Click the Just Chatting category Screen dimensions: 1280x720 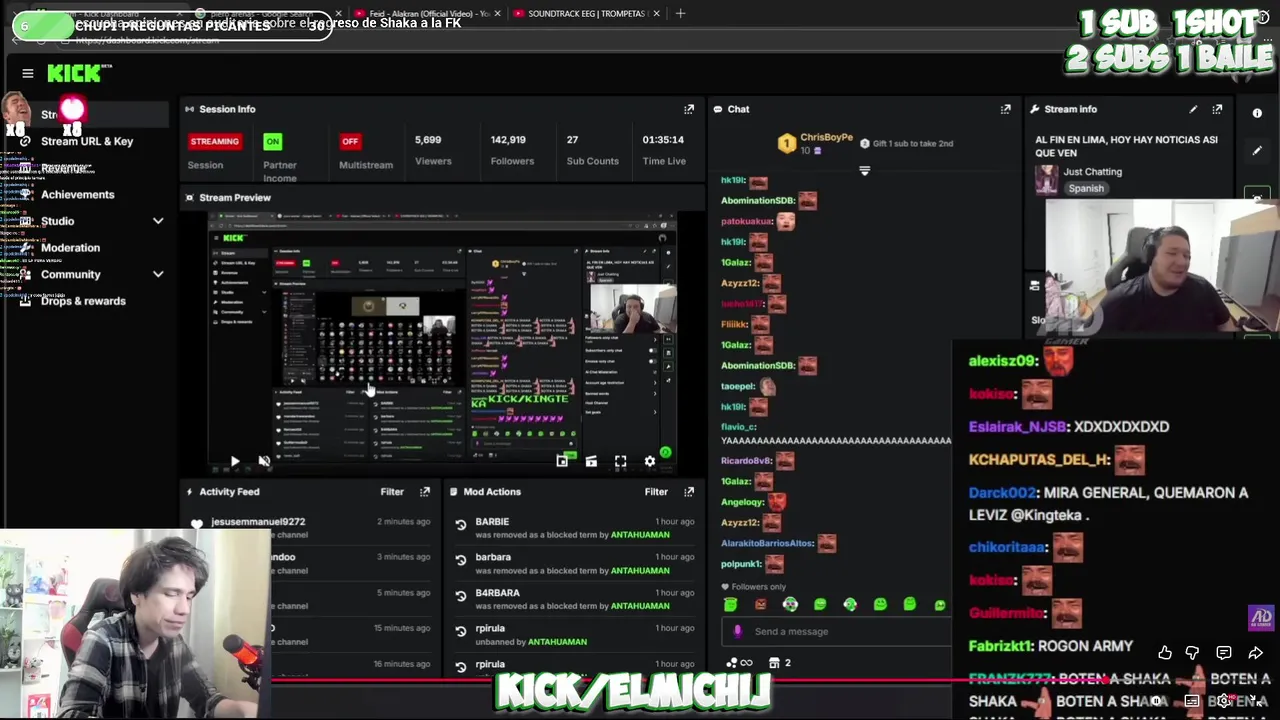pos(1093,172)
